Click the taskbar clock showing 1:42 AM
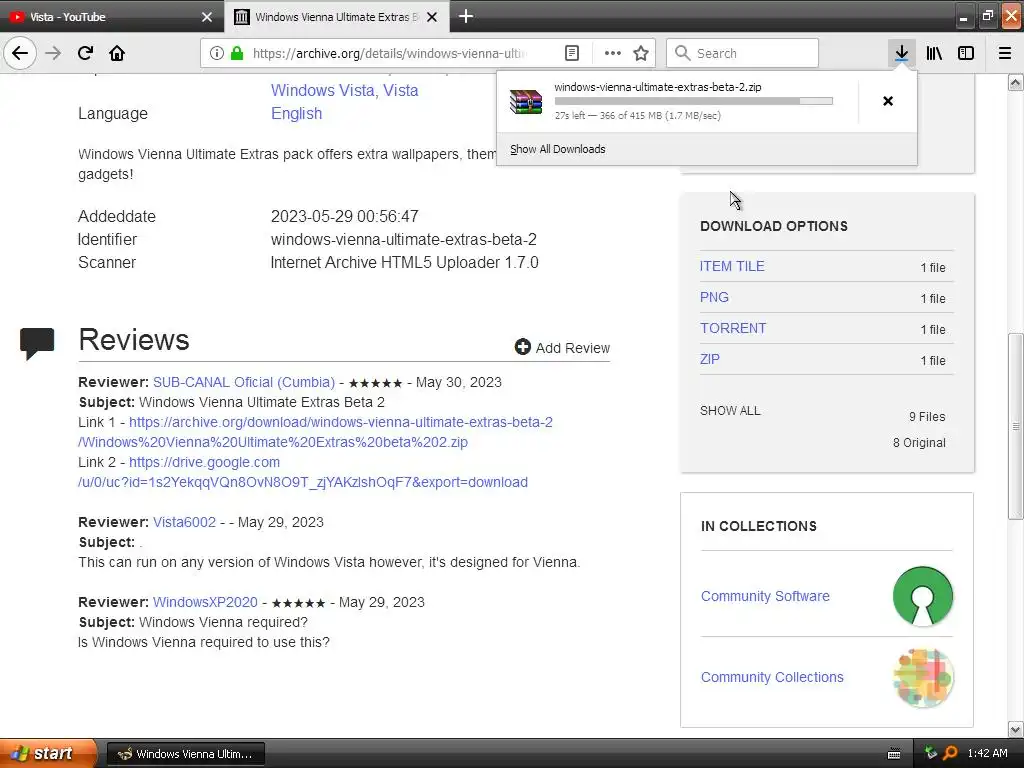1024x768 pixels. pos(987,753)
